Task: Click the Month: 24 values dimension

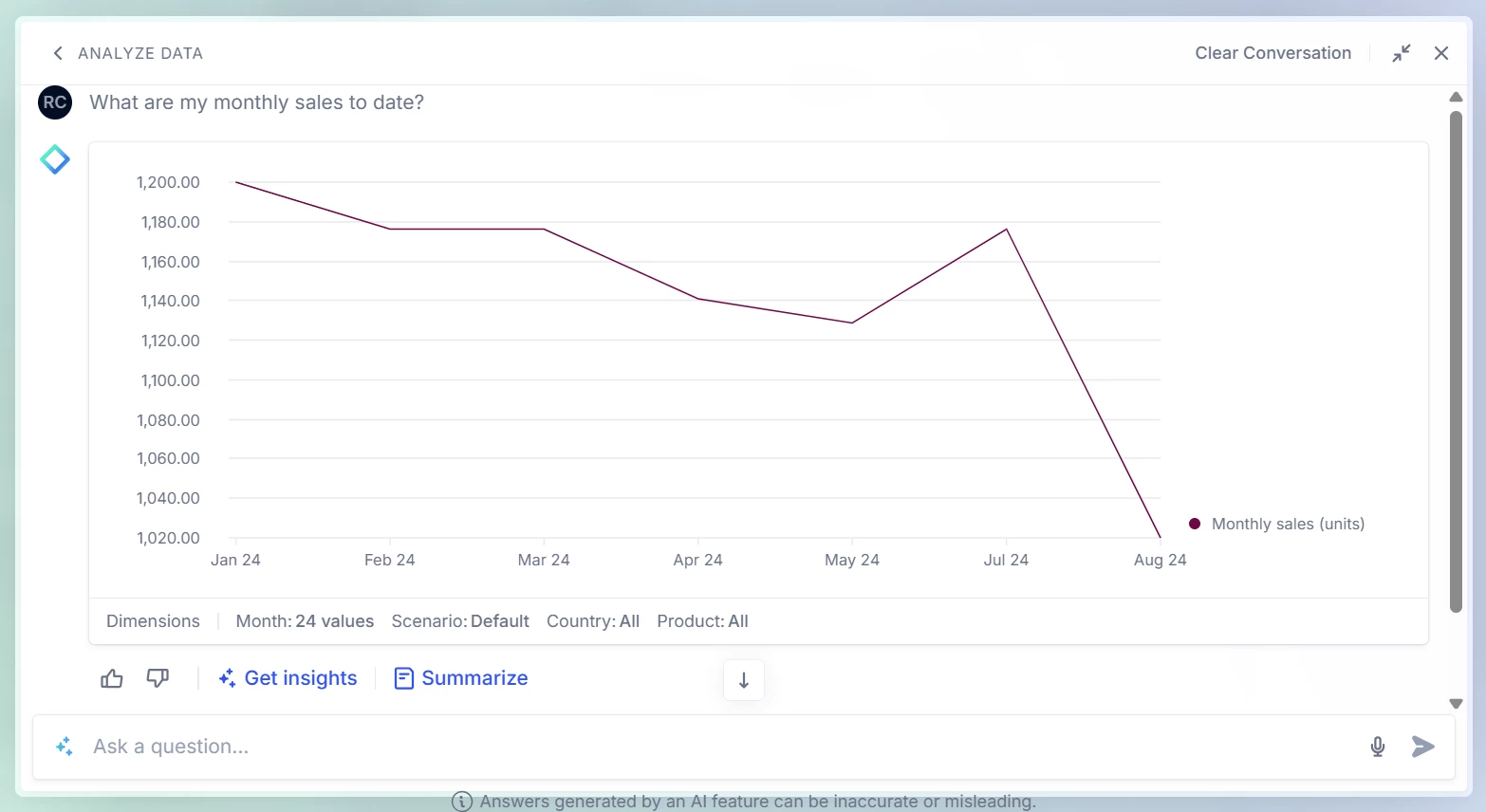Action: 305,621
